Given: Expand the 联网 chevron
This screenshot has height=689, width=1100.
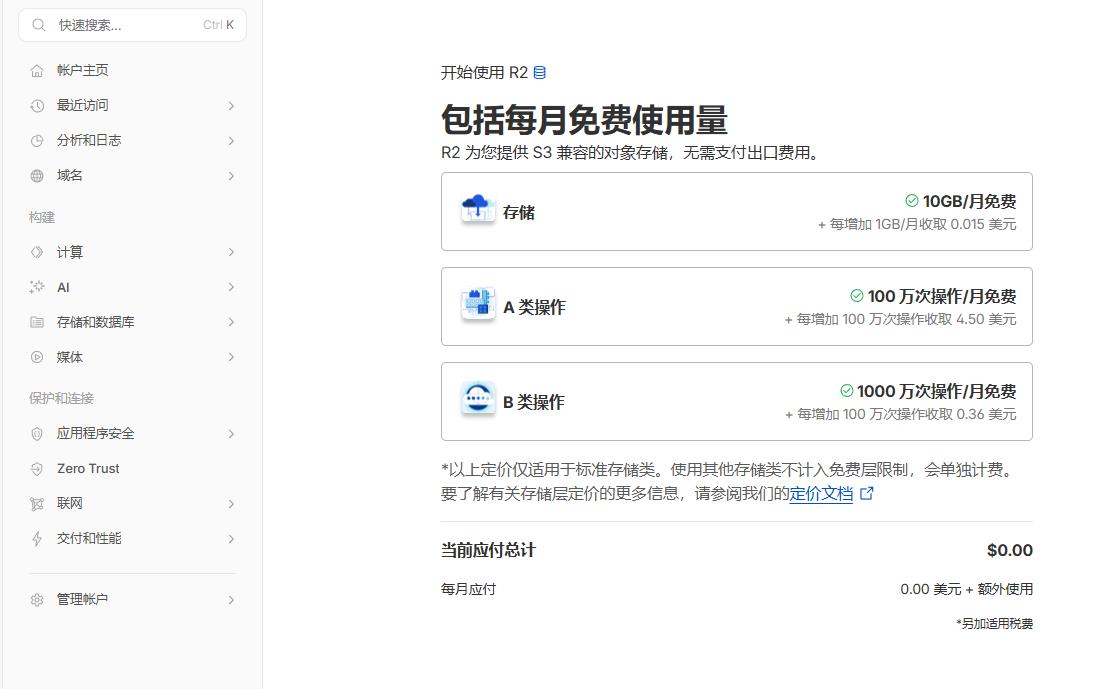Looking at the screenshot, I should point(232,504).
